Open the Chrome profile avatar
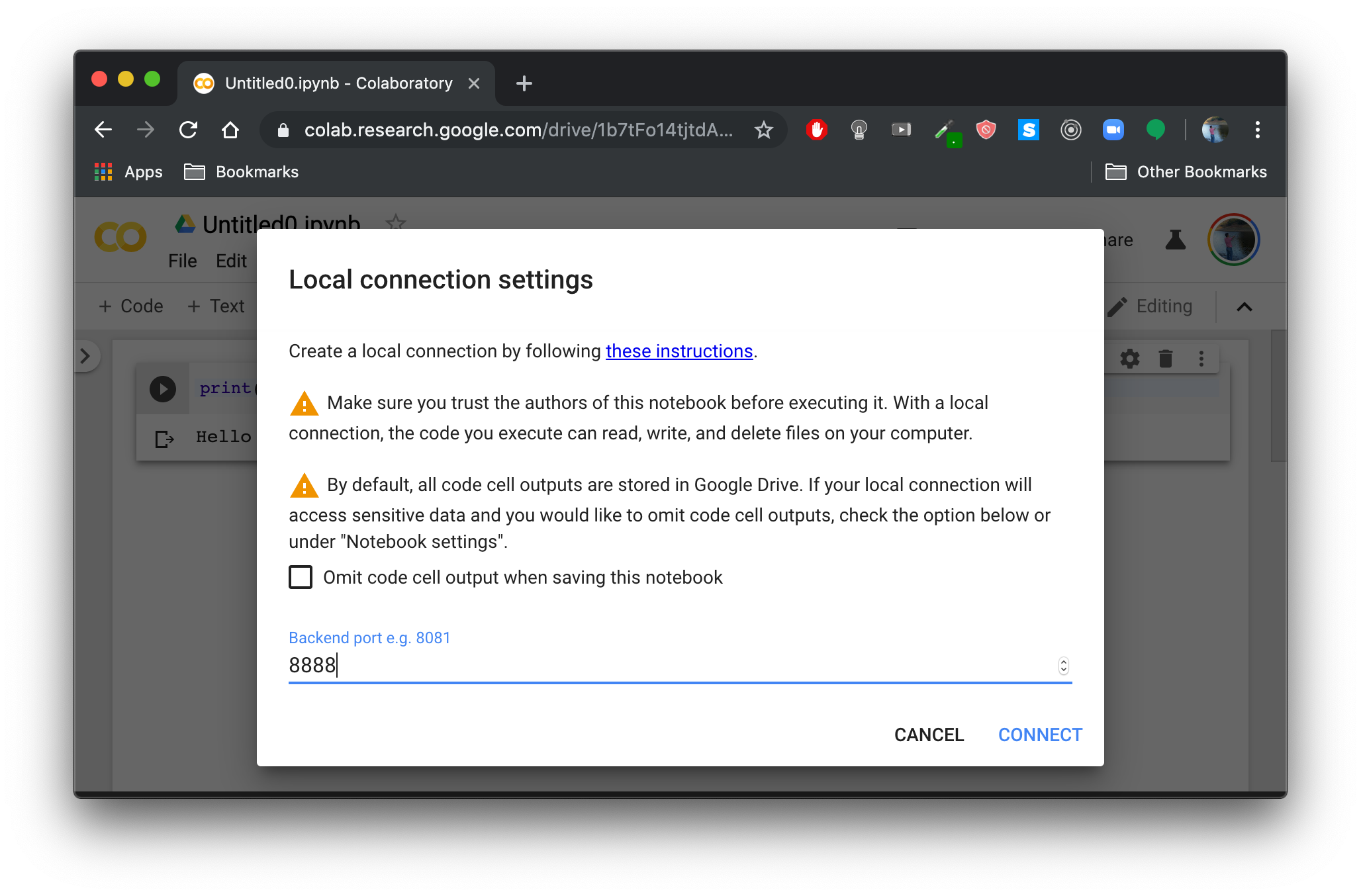 click(x=1215, y=130)
